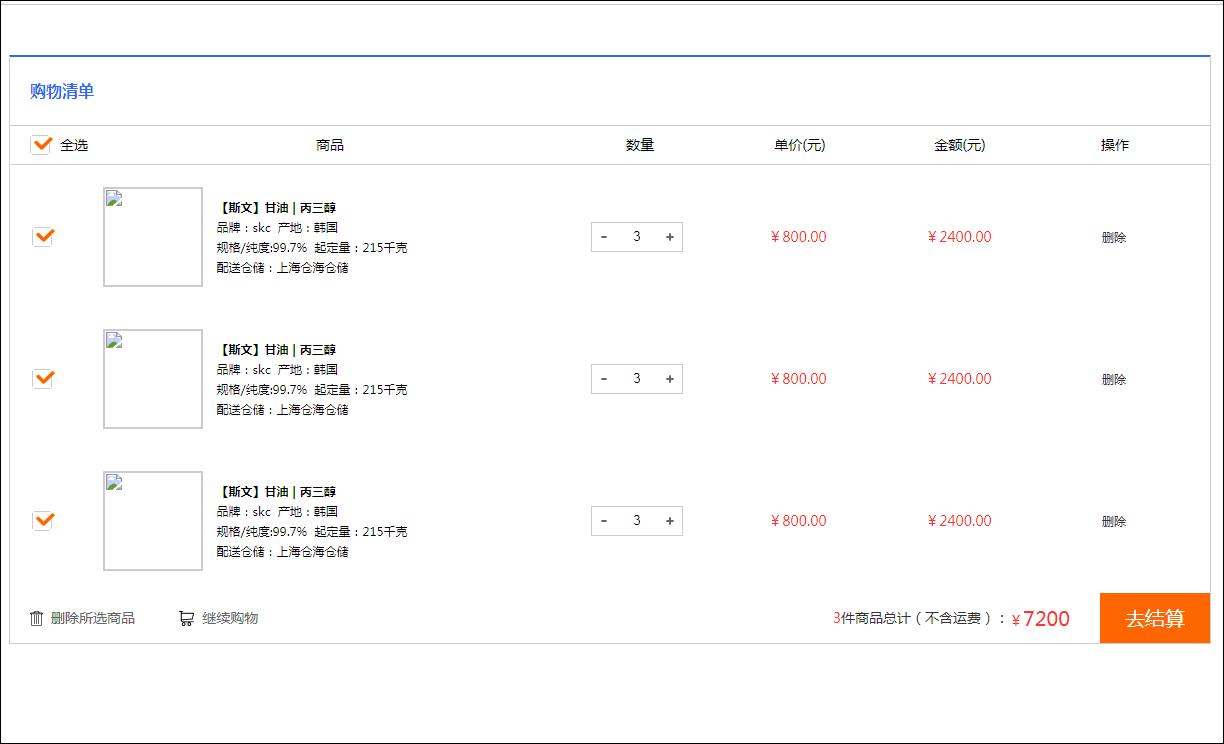The height and width of the screenshot is (744, 1224).
Task: Delete the third product via 删除
Action: coord(1114,522)
